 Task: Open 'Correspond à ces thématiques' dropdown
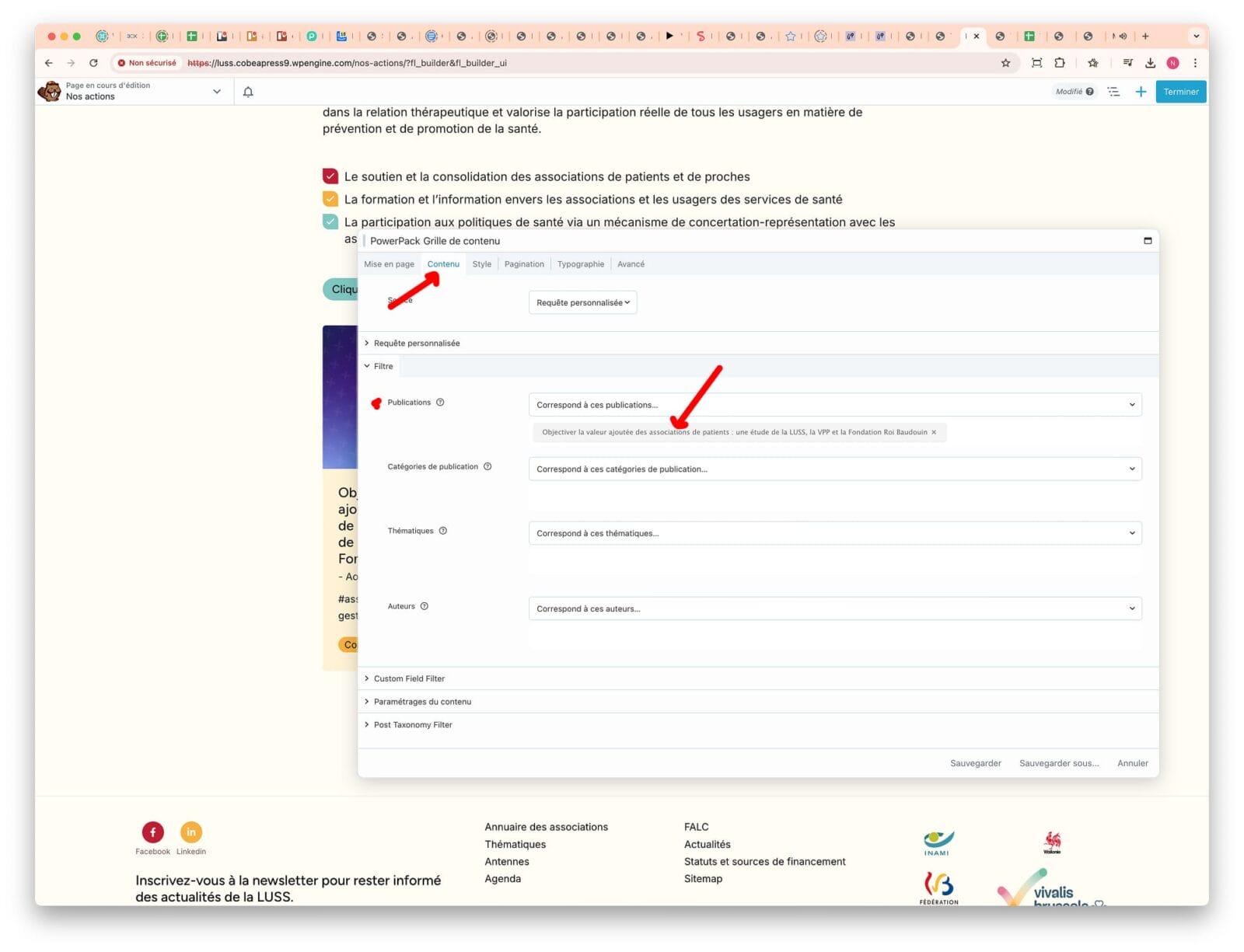(x=834, y=533)
